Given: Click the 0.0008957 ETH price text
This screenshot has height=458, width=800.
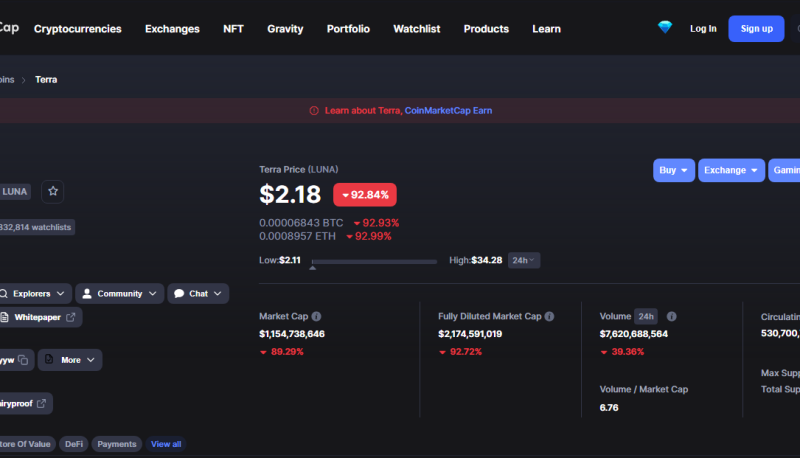Looking at the screenshot, I should (297, 236).
